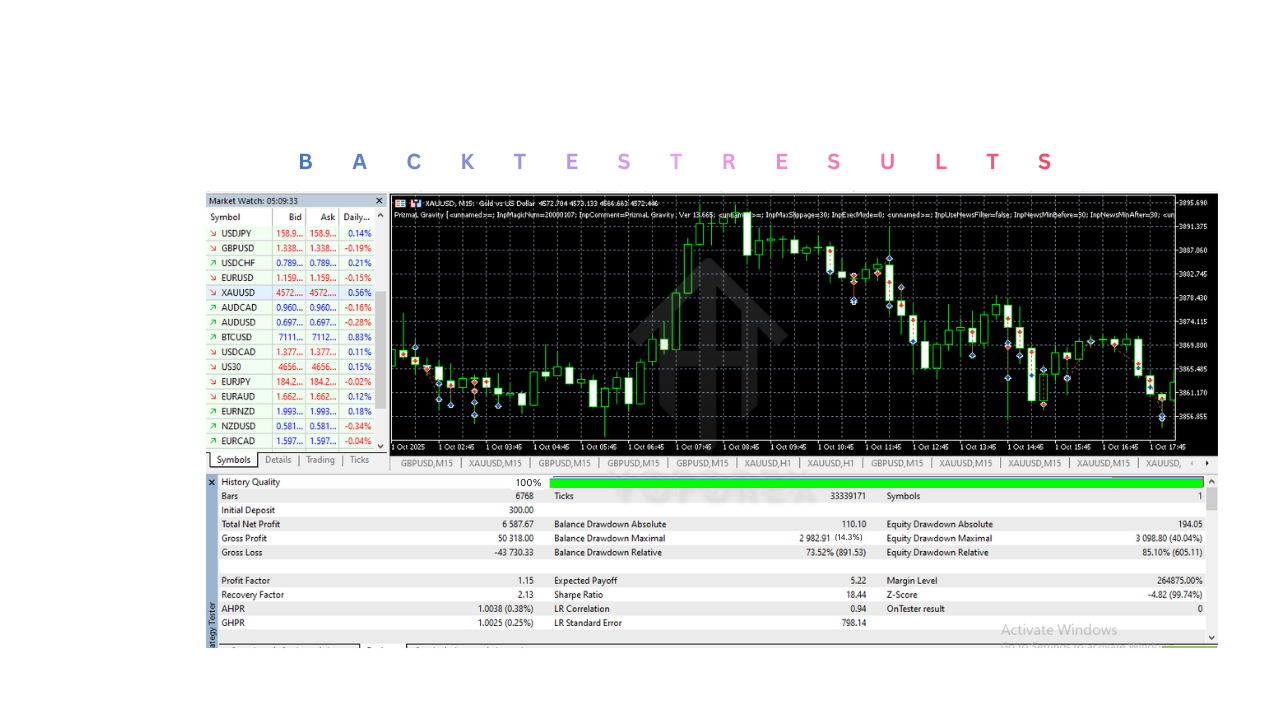Screen dimensions: 1280x720
Task: Click the green History Quality progress bar
Action: click(x=876, y=482)
